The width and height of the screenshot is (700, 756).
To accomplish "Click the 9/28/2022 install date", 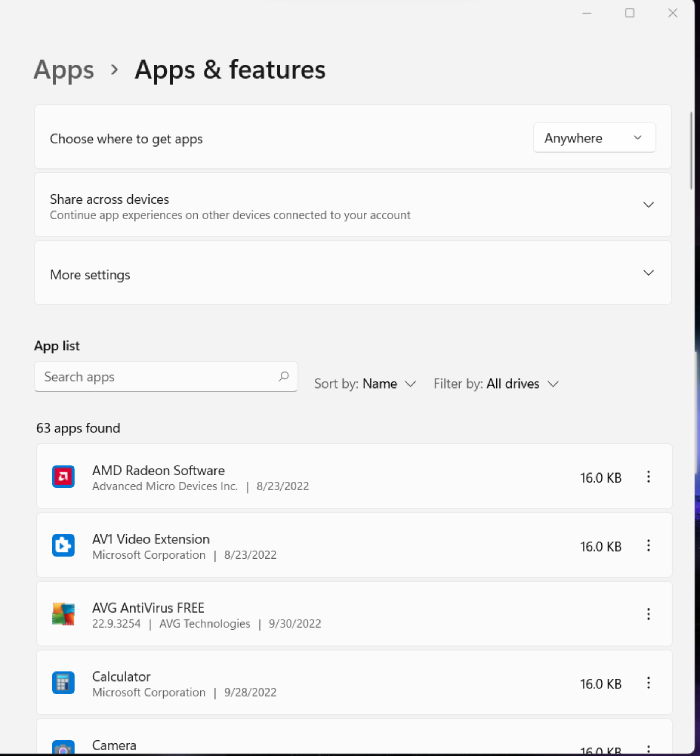I will [250, 692].
